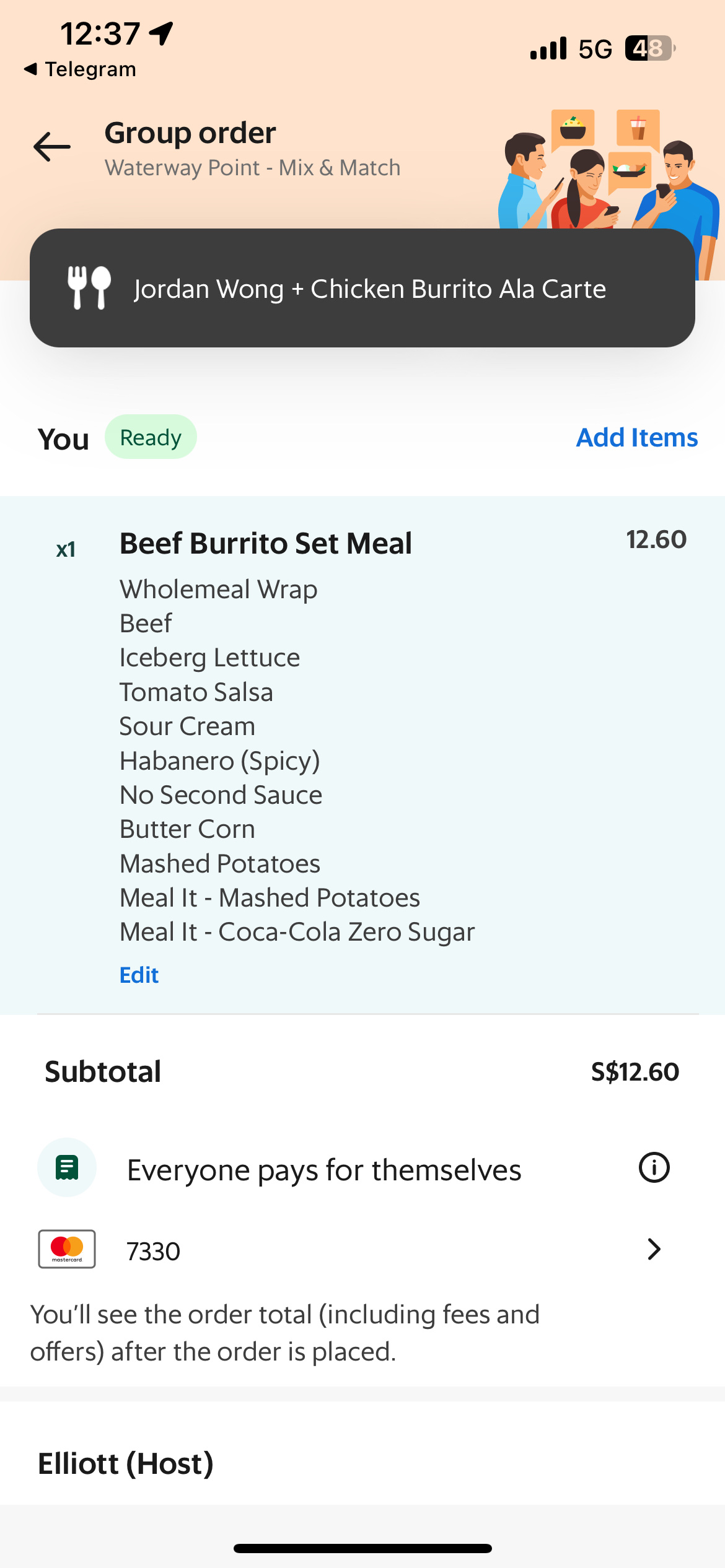The height and width of the screenshot is (1568, 725).
Task: Select the card ending in 7330
Action: 154,1250
